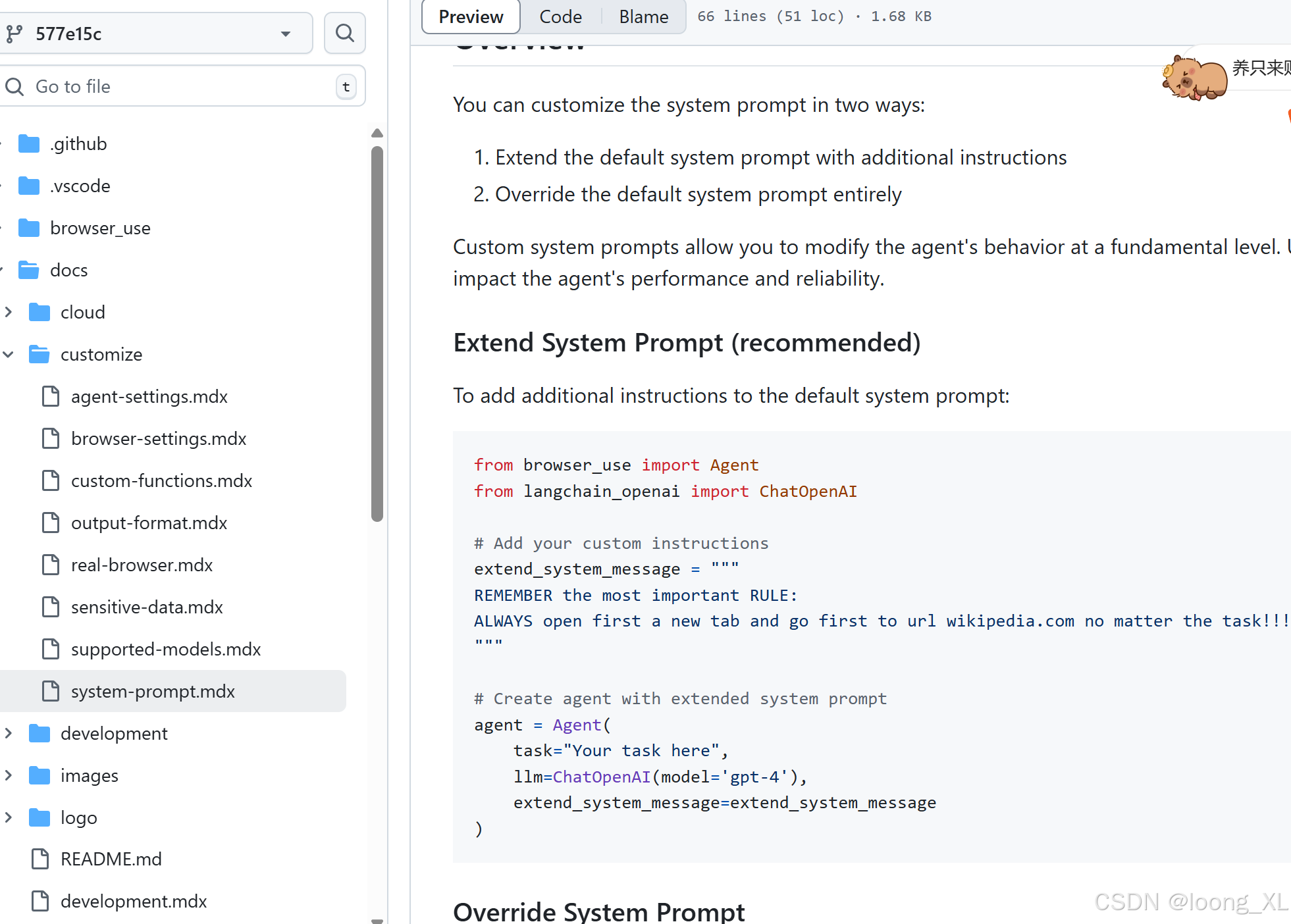The height and width of the screenshot is (924, 1291).
Task: Click the README.md file icon
Action: (x=40, y=859)
